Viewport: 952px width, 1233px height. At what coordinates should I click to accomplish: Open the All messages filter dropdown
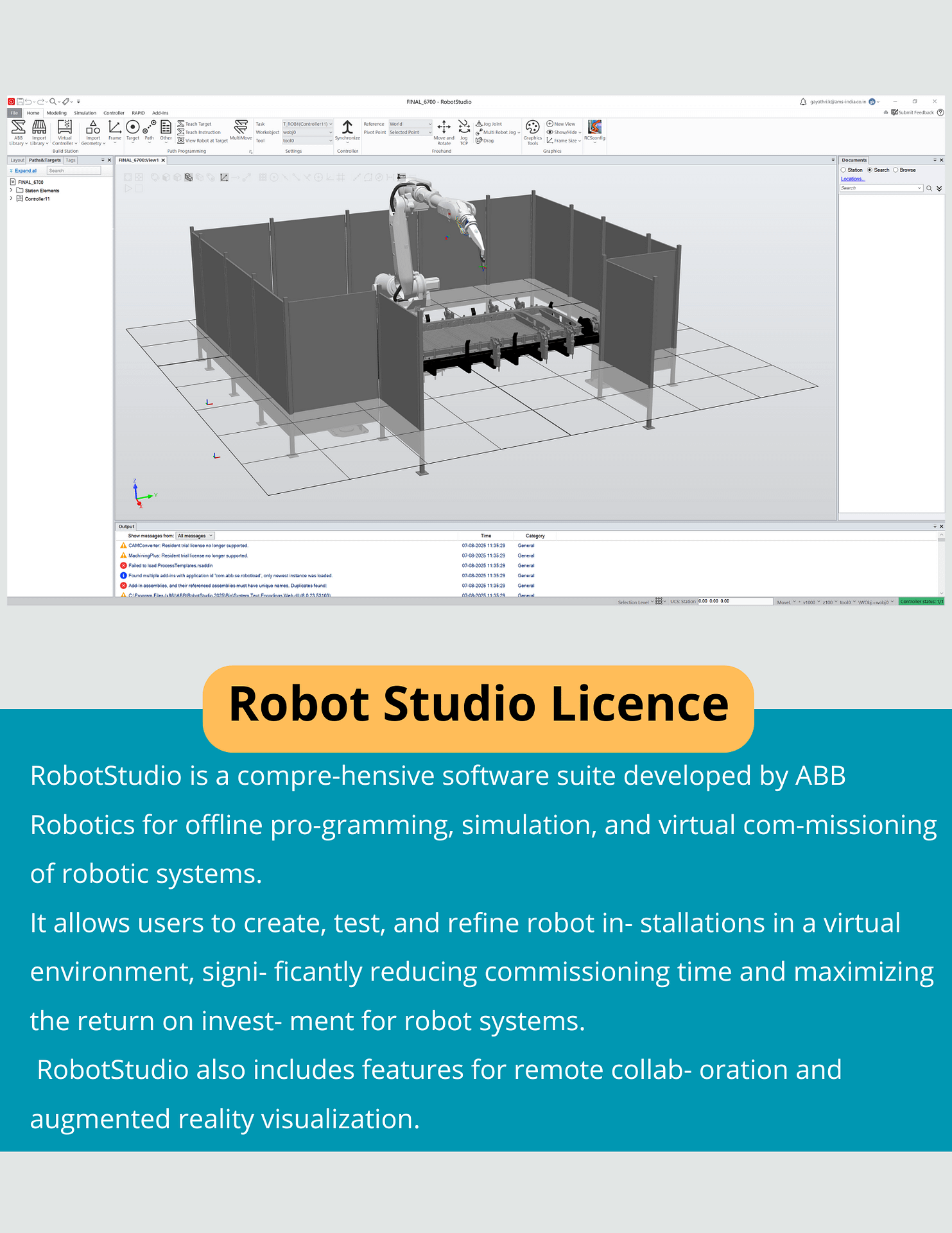coord(195,536)
